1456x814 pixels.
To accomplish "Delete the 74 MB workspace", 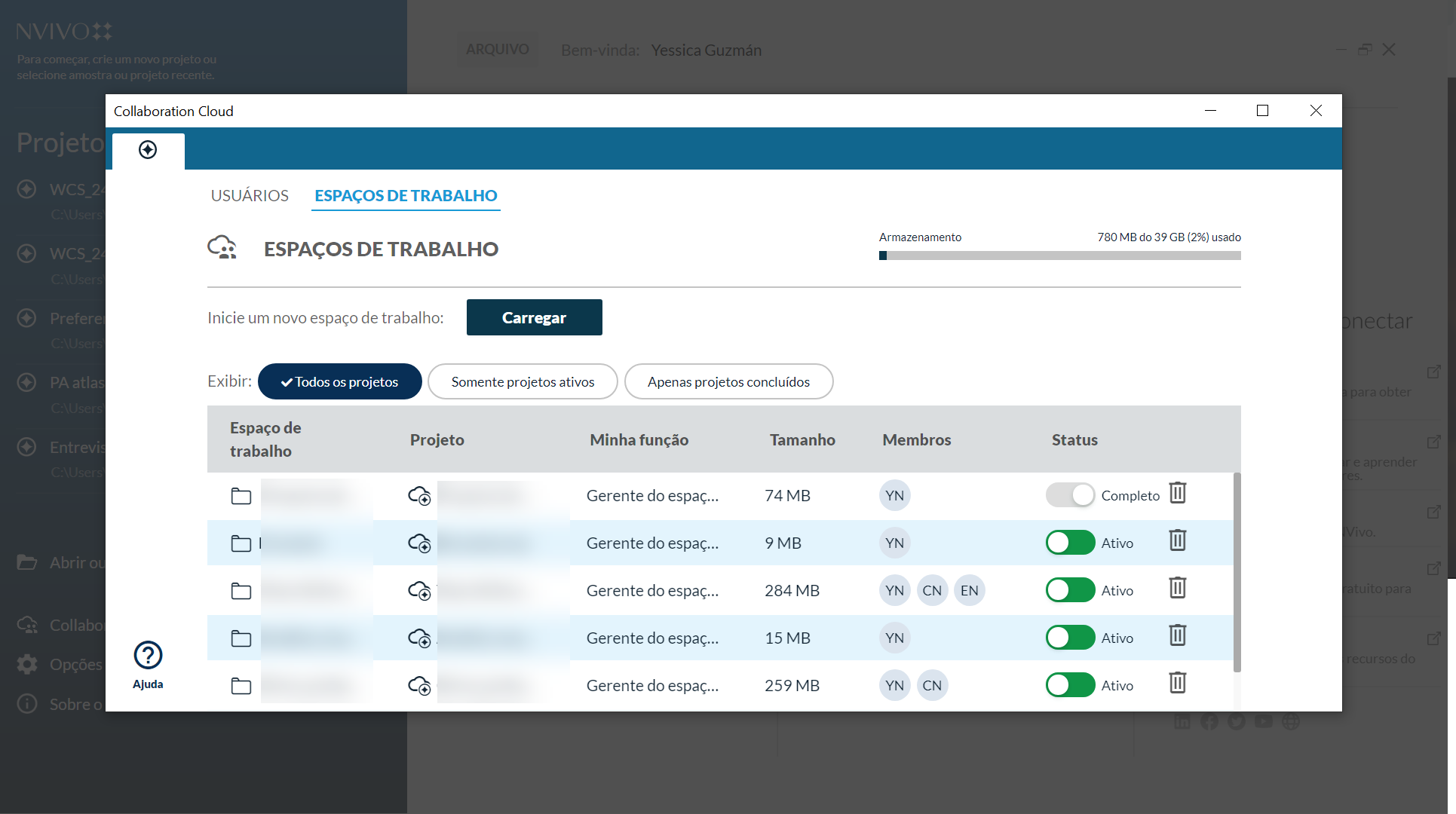I will click(1178, 494).
